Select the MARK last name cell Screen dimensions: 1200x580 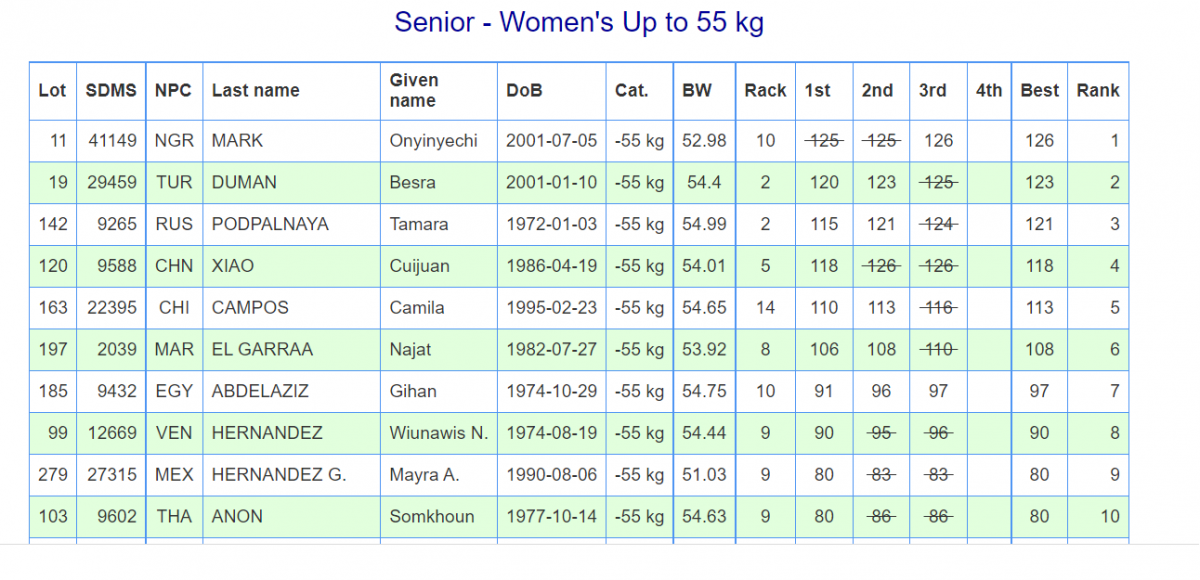coord(236,141)
